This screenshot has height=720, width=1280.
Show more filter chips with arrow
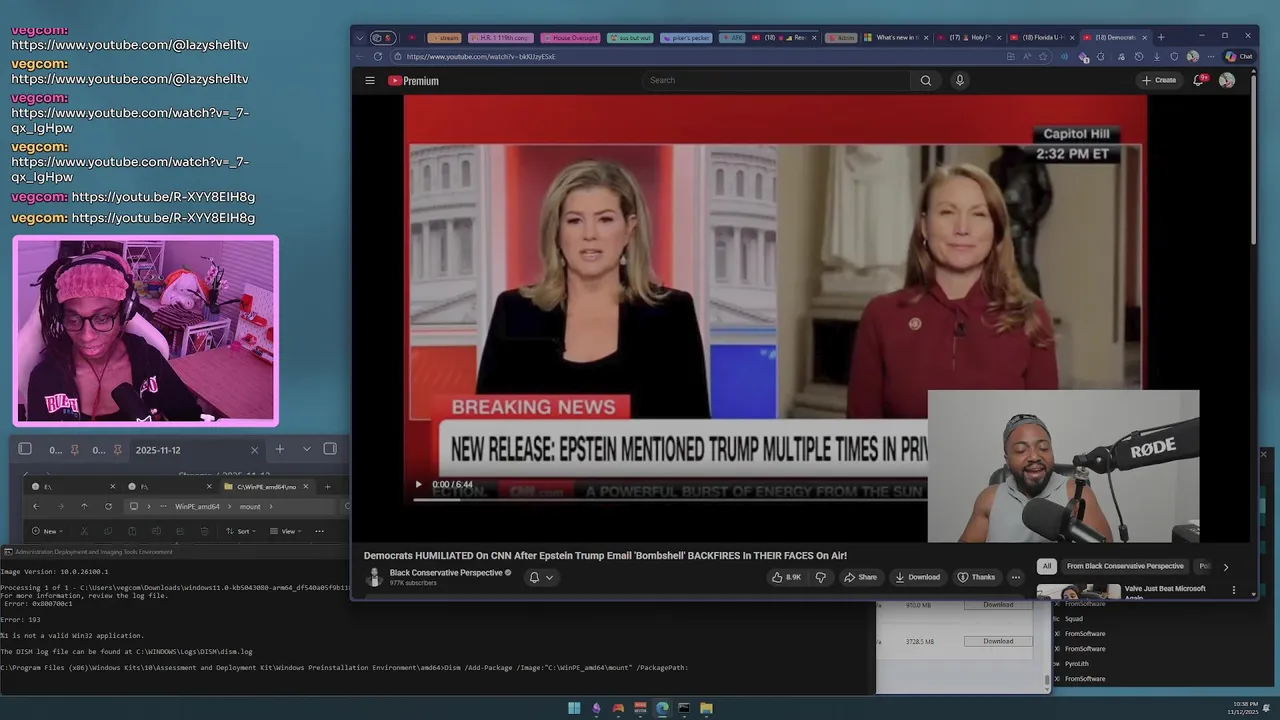click(x=1226, y=567)
